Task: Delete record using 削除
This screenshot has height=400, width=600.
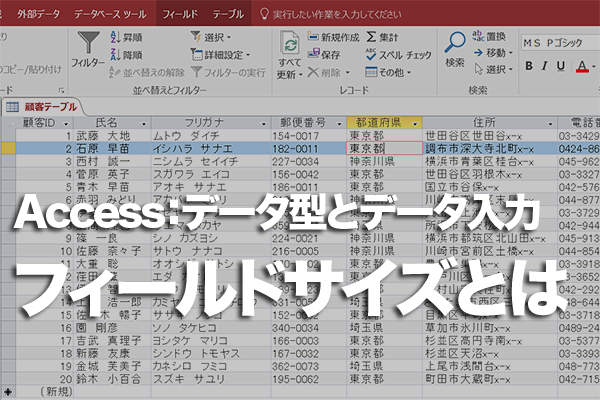Action: pyautogui.click(x=324, y=72)
